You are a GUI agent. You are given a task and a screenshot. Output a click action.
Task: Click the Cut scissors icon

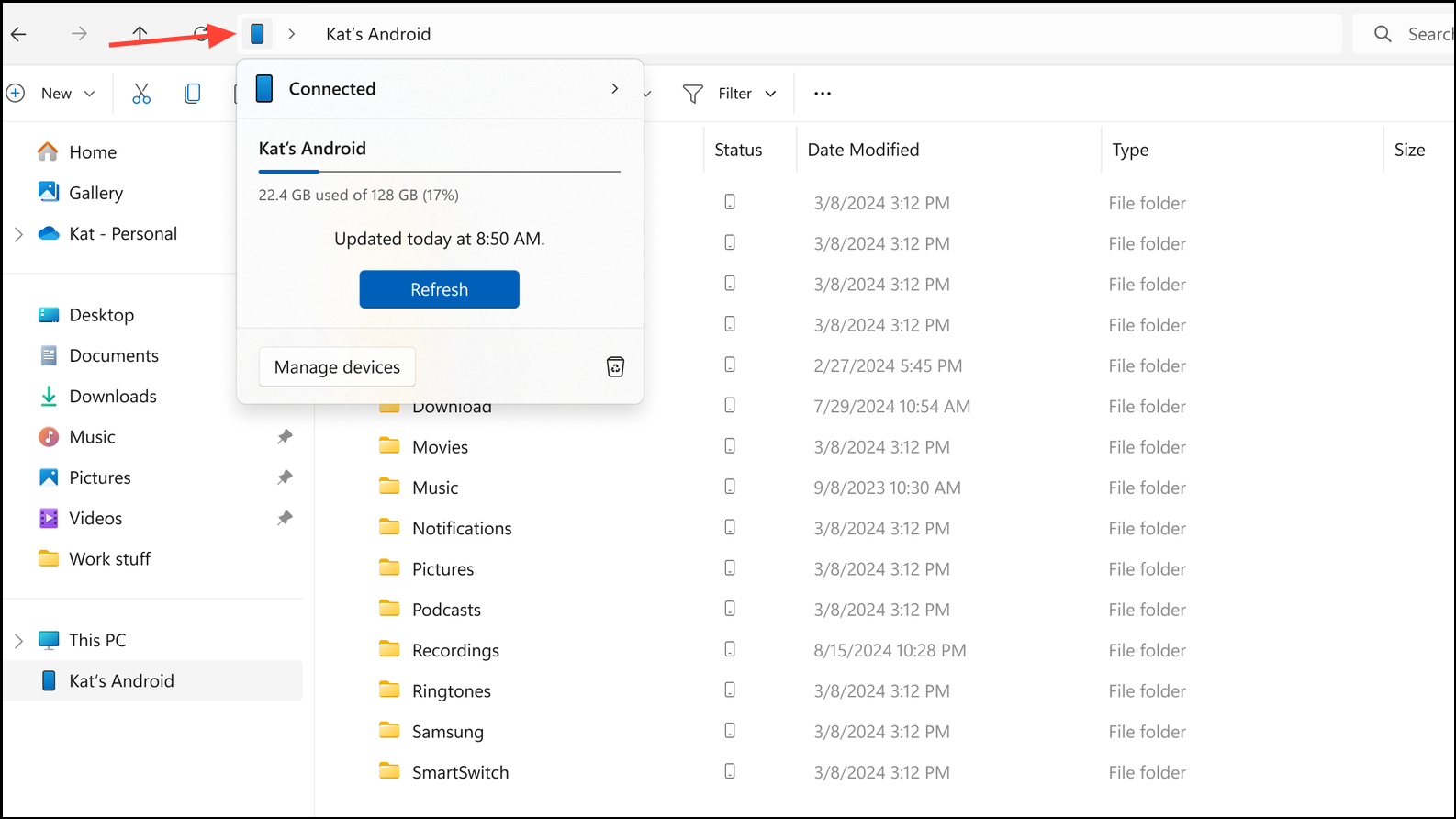[x=141, y=94]
